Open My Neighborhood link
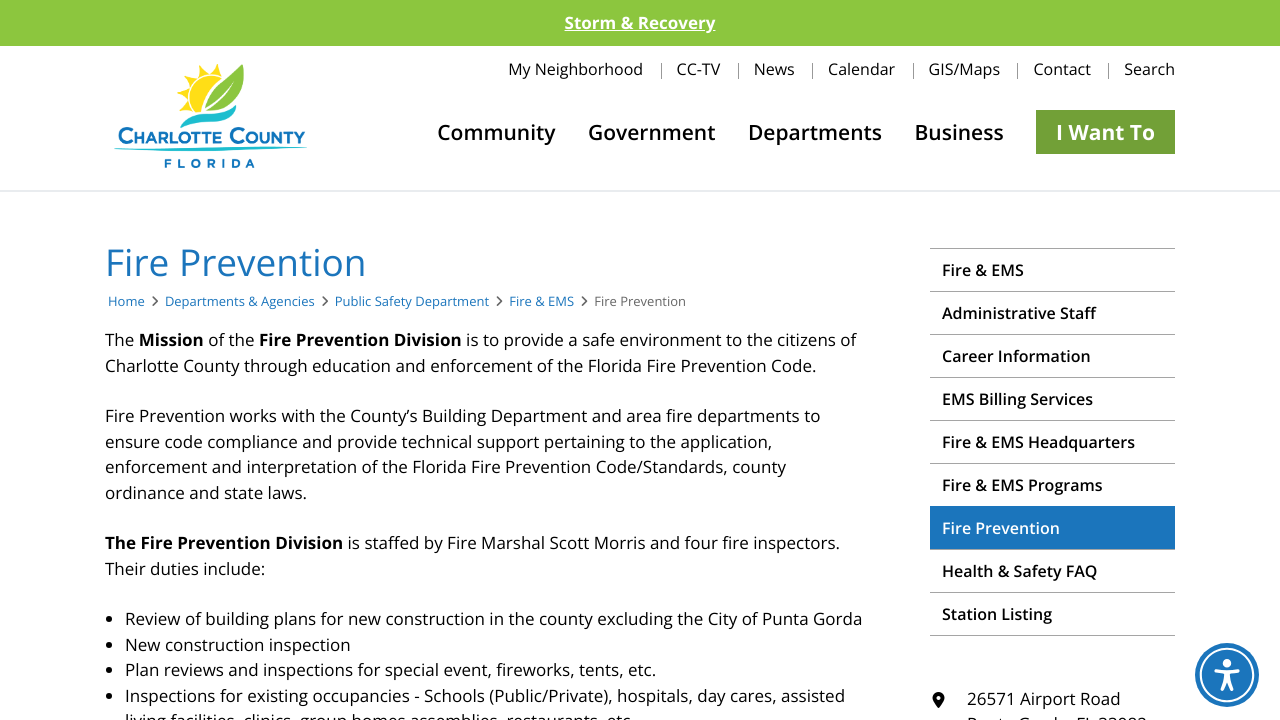Screen dimensions: 1280x720 coord(575,69)
